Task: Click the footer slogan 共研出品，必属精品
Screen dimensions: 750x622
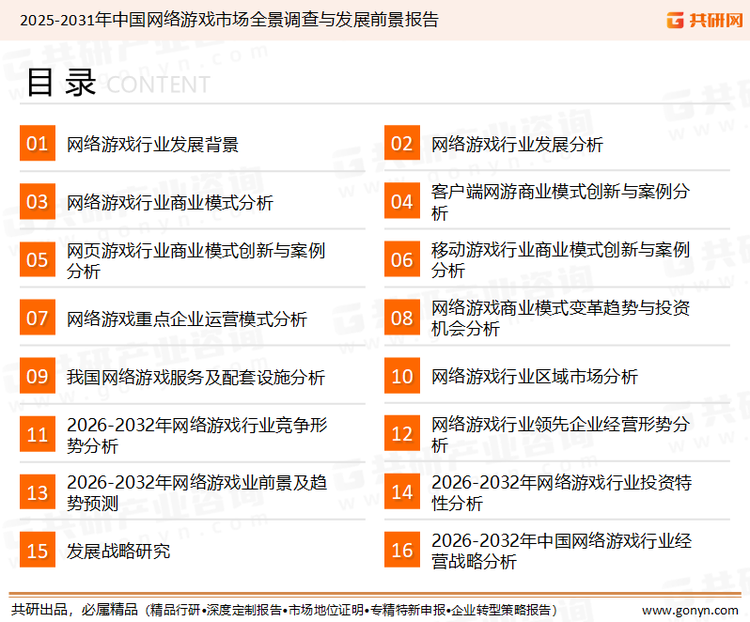Action: pyautogui.click(x=75, y=610)
